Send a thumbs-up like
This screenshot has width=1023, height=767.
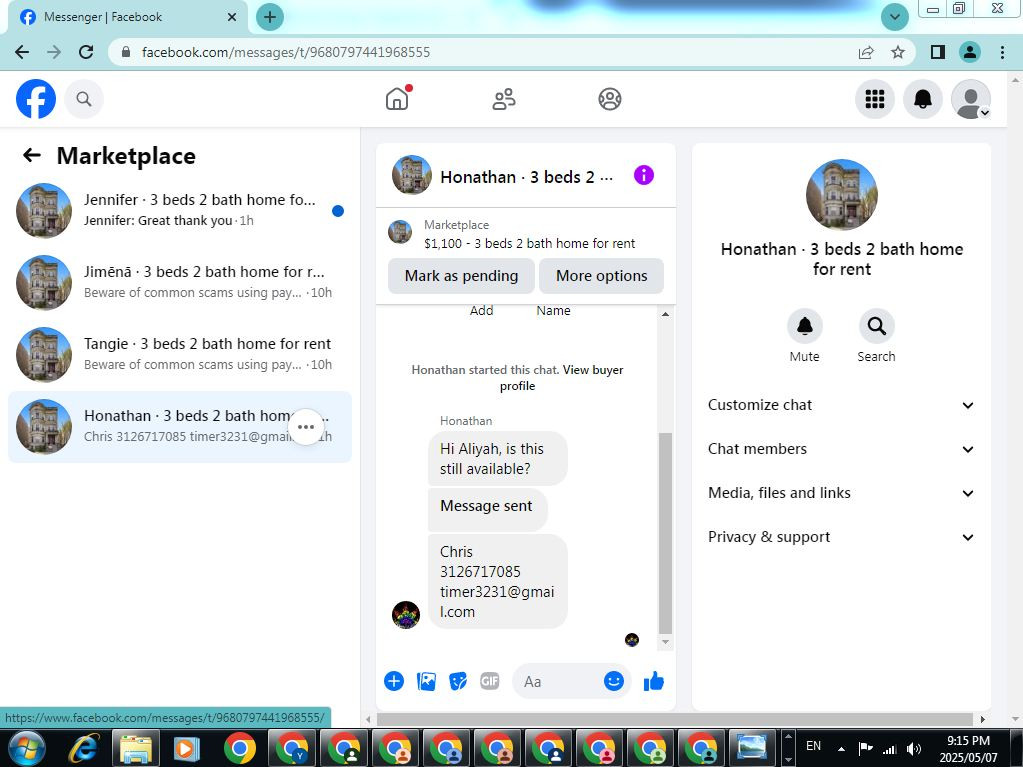click(x=654, y=682)
